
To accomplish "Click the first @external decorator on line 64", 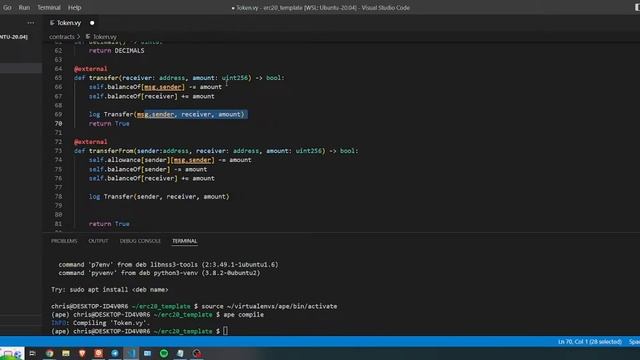I will [x=91, y=69].
